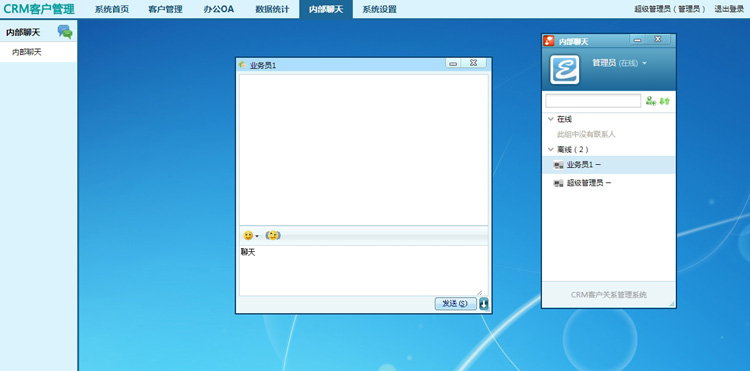Click the contact search input field
Viewport: 750px width, 371px height.
coord(593,101)
